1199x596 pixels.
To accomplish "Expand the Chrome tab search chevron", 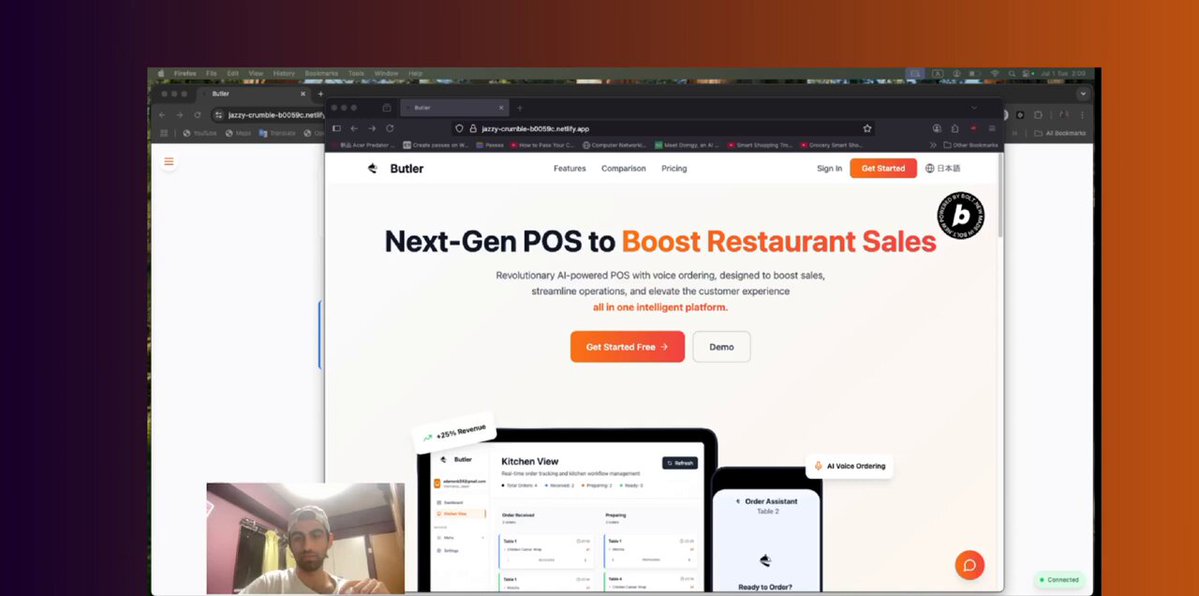I will pos(1083,93).
